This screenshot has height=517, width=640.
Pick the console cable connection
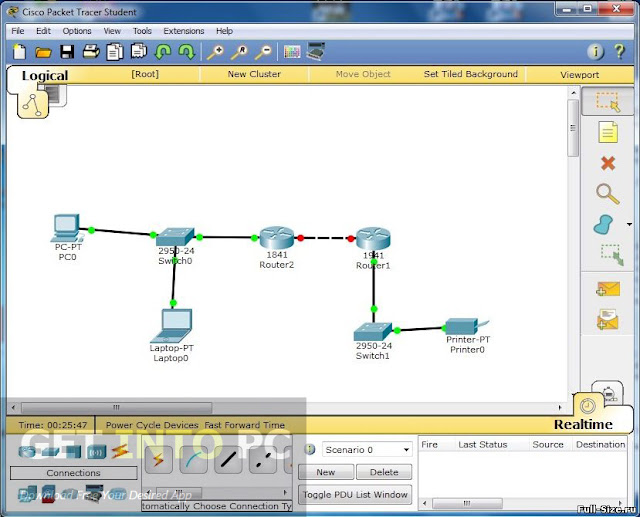[x=193, y=460]
